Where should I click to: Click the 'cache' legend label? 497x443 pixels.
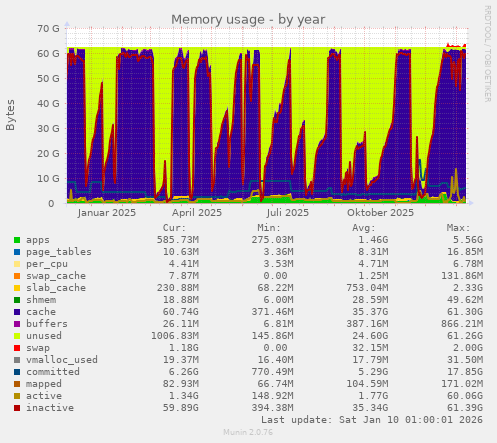(x=41, y=312)
